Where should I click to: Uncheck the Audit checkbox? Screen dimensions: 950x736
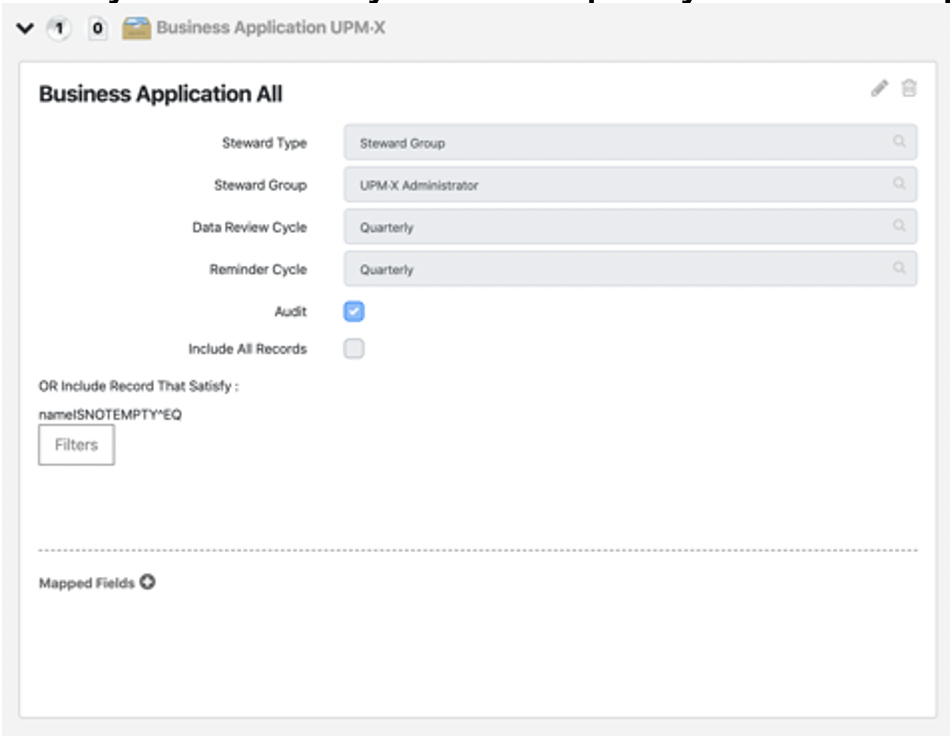pos(354,311)
